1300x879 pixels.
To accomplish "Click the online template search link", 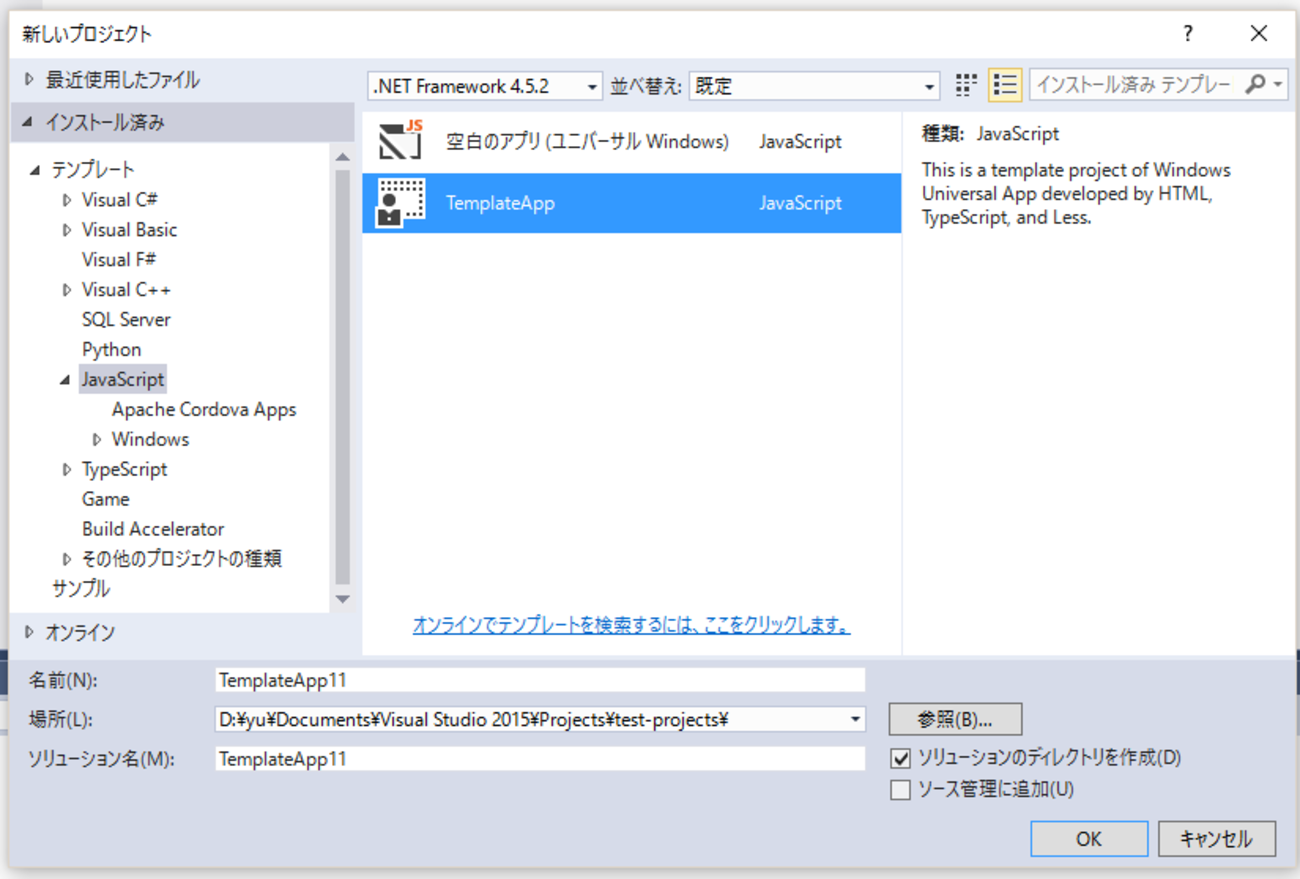I will click(631, 626).
